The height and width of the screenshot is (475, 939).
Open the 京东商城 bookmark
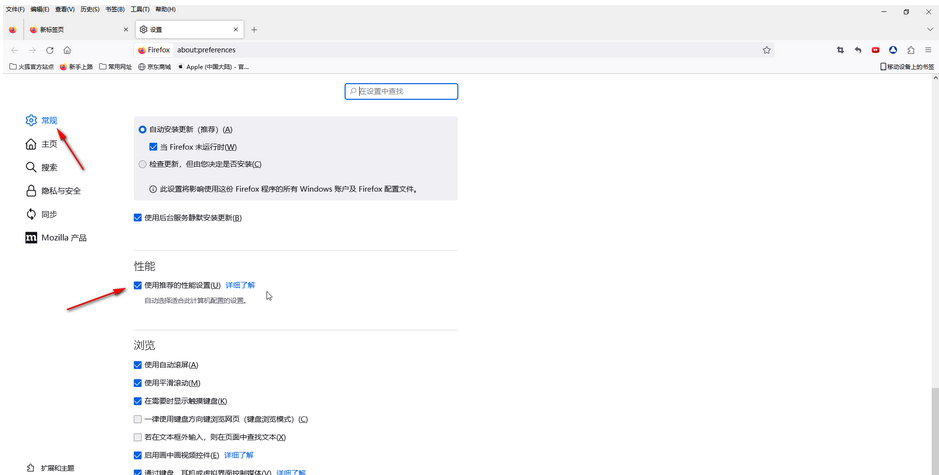pos(154,67)
